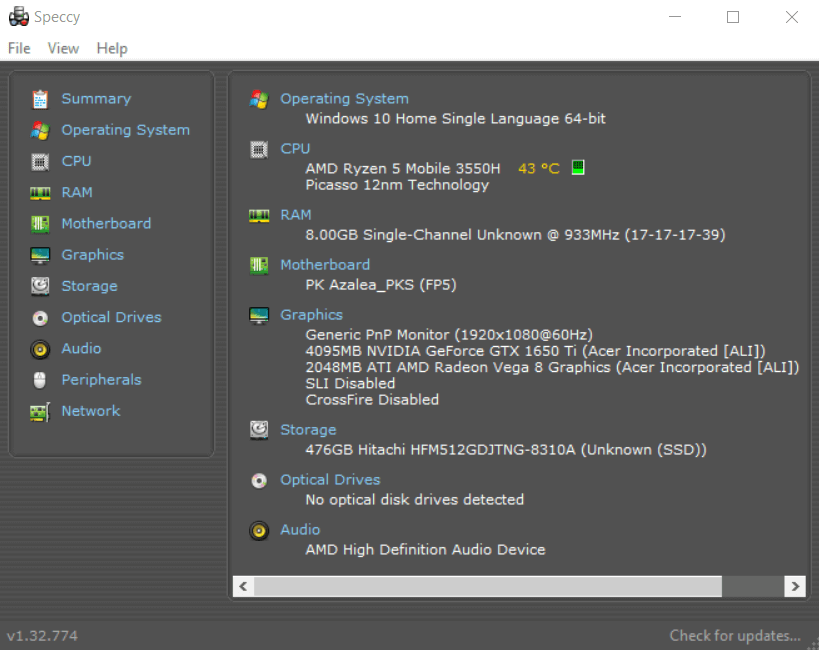Click the Summary clipboard icon in sidebar
The height and width of the screenshot is (650, 819).
pos(40,99)
